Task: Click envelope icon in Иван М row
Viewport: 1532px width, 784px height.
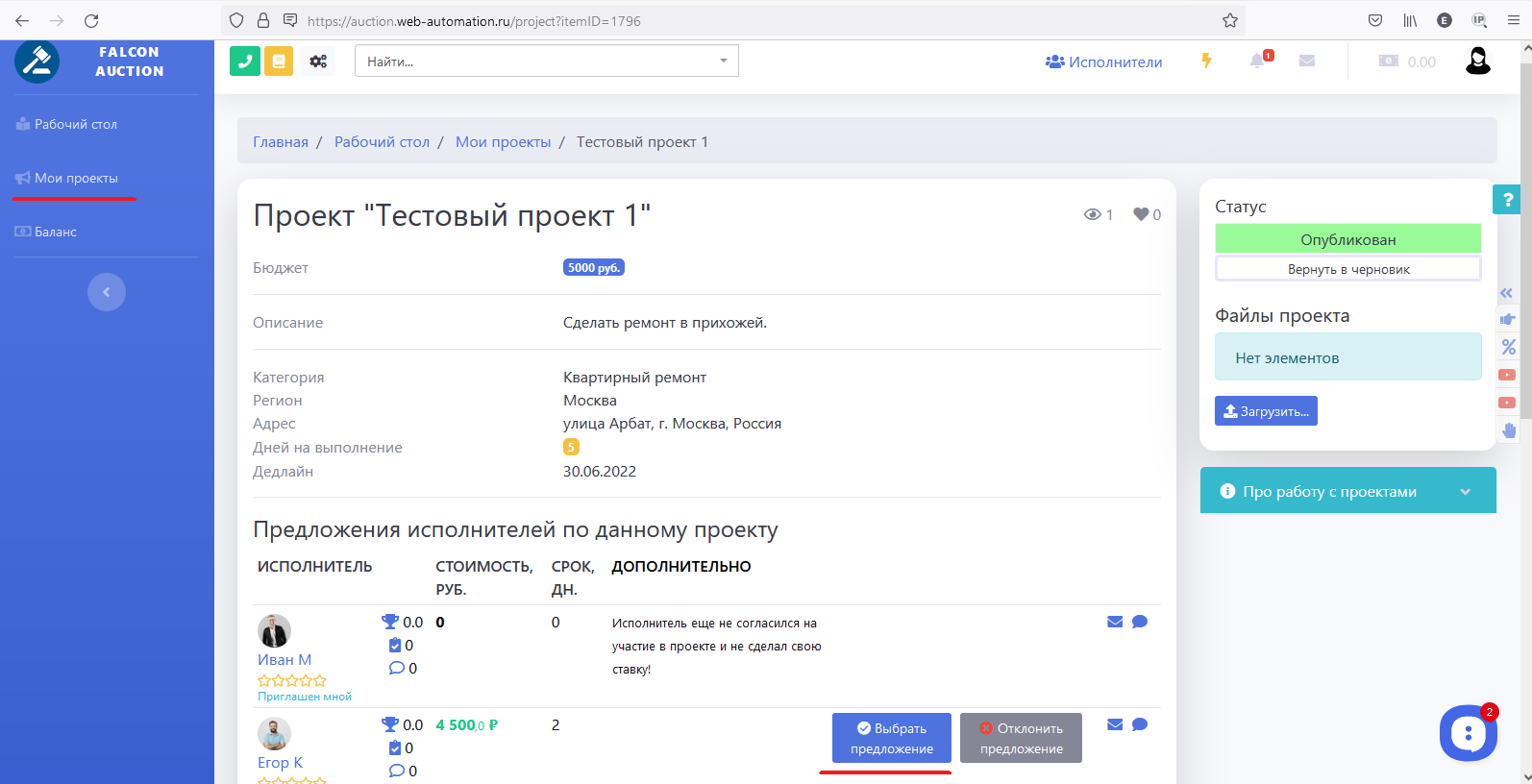Action: [x=1115, y=622]
